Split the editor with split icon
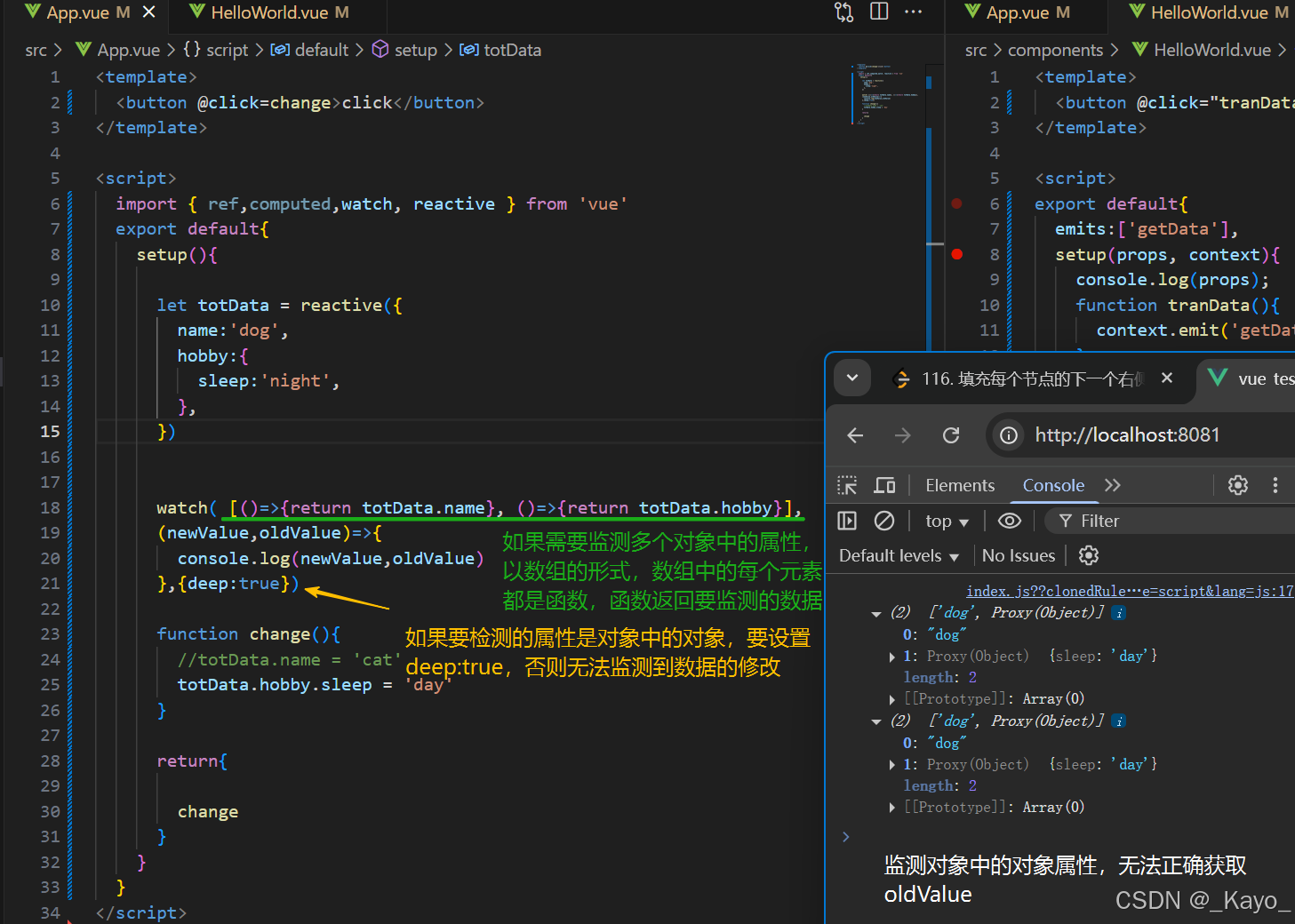 point(879,12)
